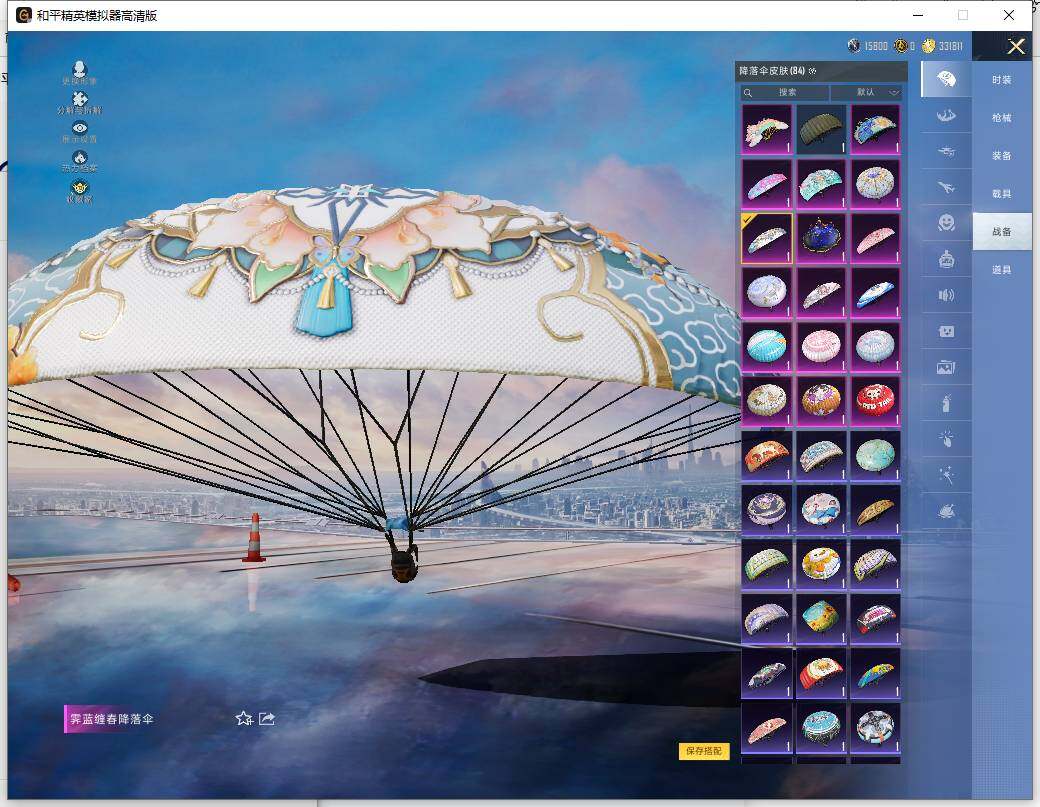1040x807 pixels.
Task: Select the parachute skins category icon
Action: click(945, 79)
